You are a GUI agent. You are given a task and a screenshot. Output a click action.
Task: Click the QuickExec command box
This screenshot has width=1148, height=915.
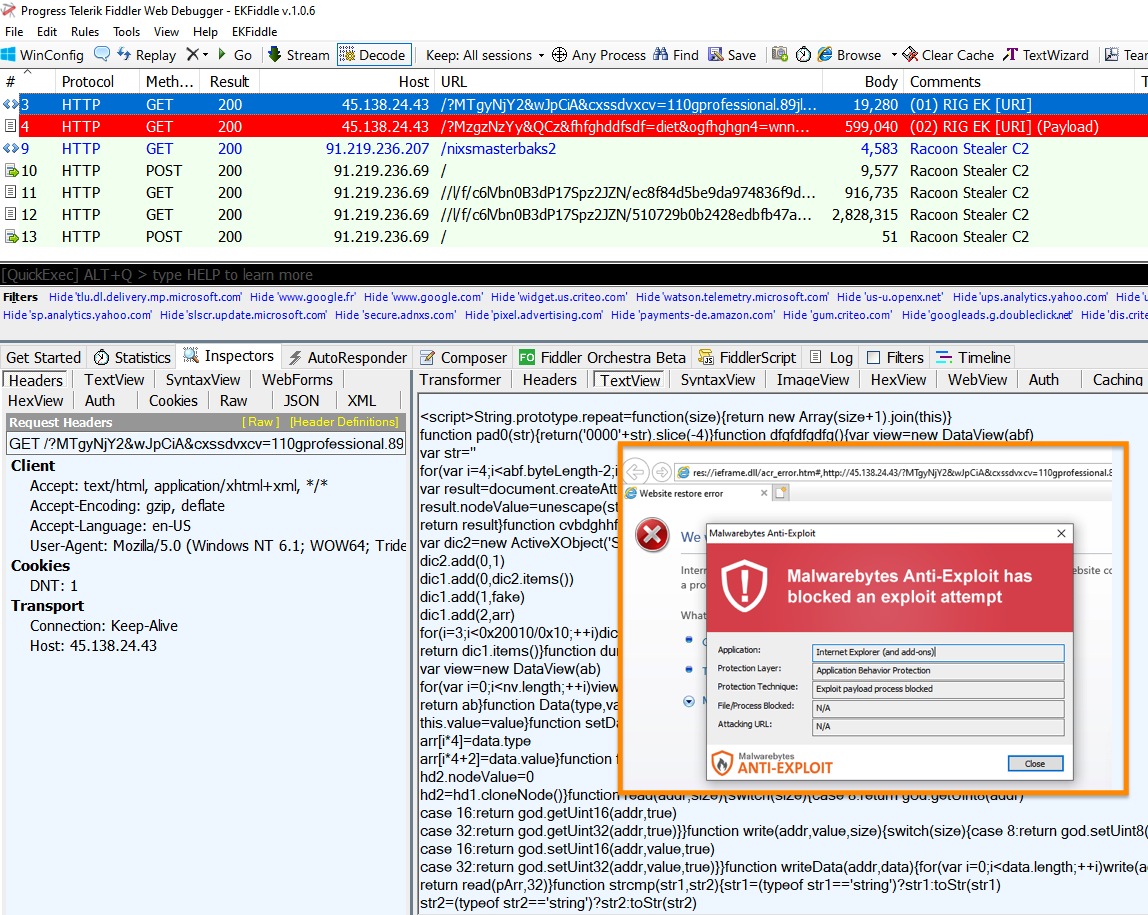(x=574, y=274)
